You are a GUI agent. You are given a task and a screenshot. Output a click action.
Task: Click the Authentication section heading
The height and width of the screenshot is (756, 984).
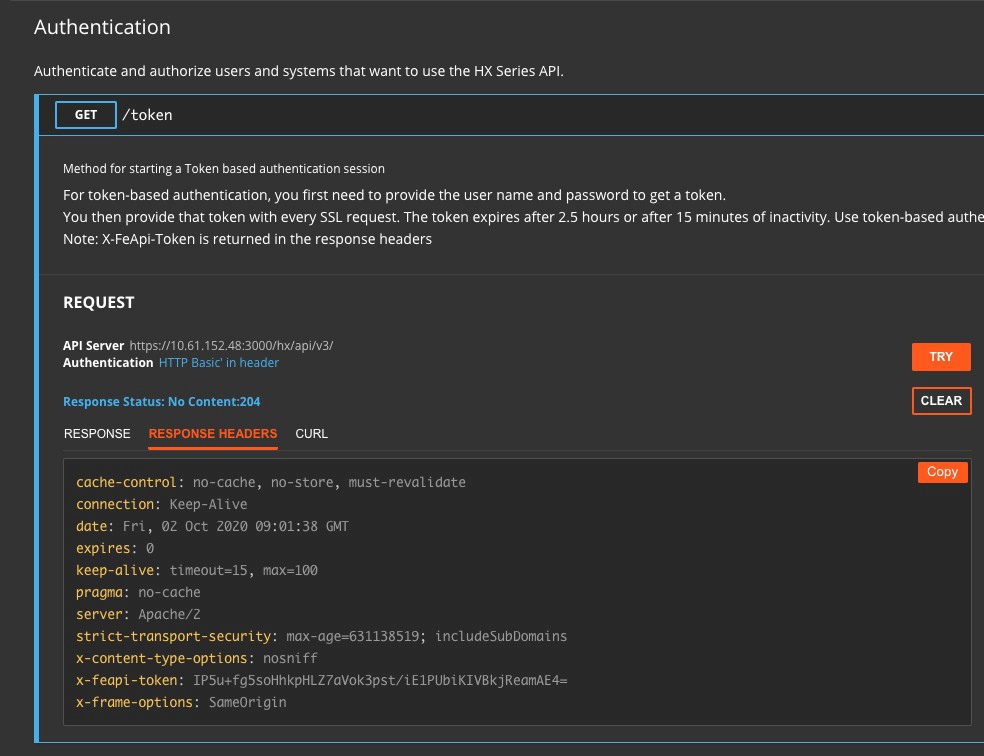coord(102,27)
